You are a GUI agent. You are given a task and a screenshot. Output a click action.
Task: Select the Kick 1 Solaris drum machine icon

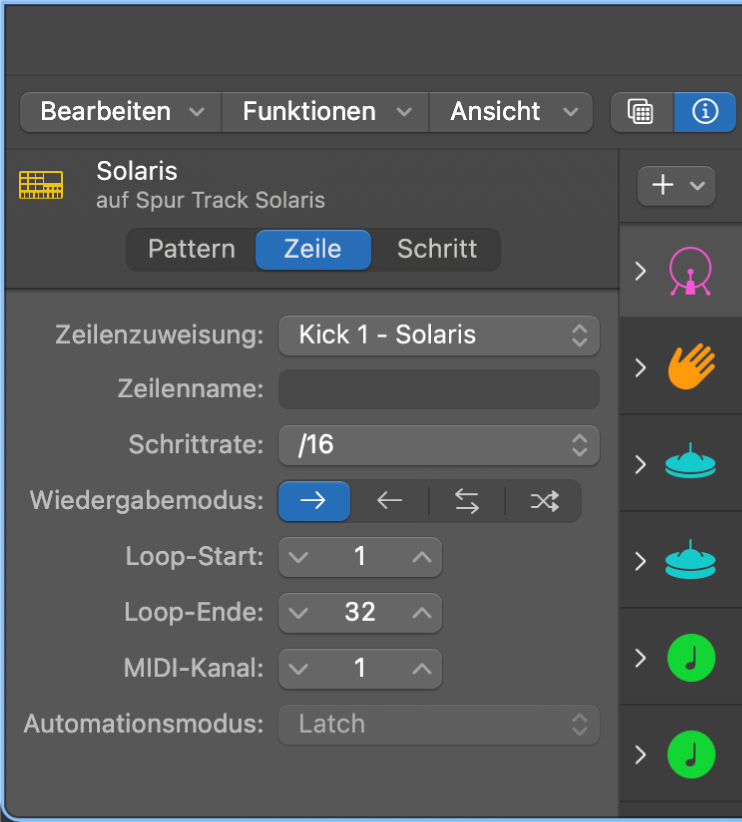click(x=690, y=270)
